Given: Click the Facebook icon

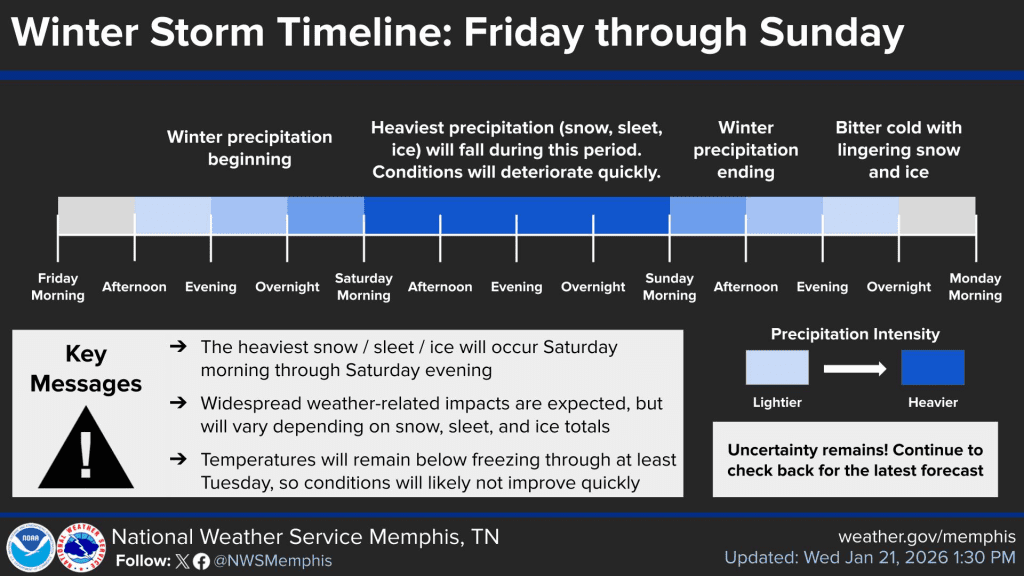Looking at the screenshot, I should [x=201, y=562].
